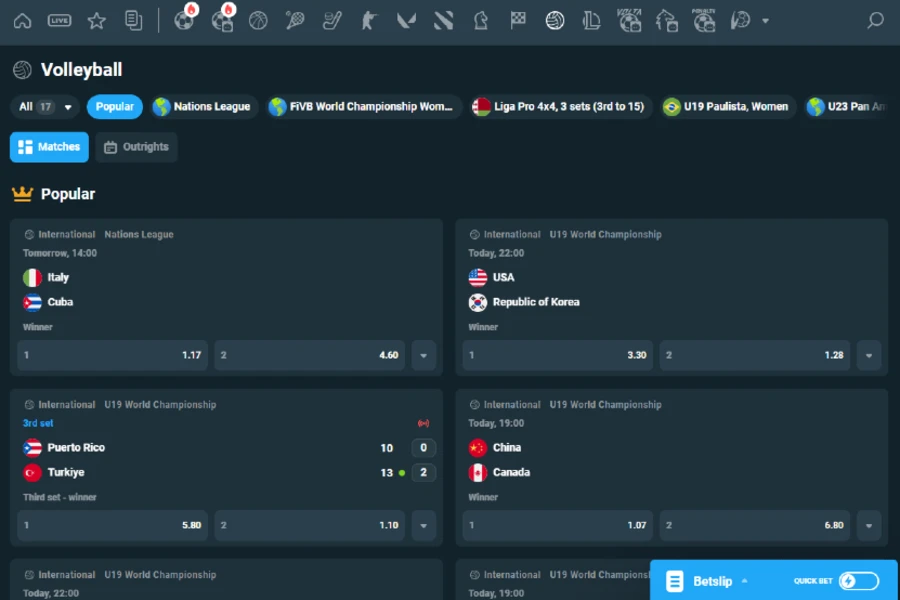
Task: Open search with the magnifier icon
Action: 875,19
